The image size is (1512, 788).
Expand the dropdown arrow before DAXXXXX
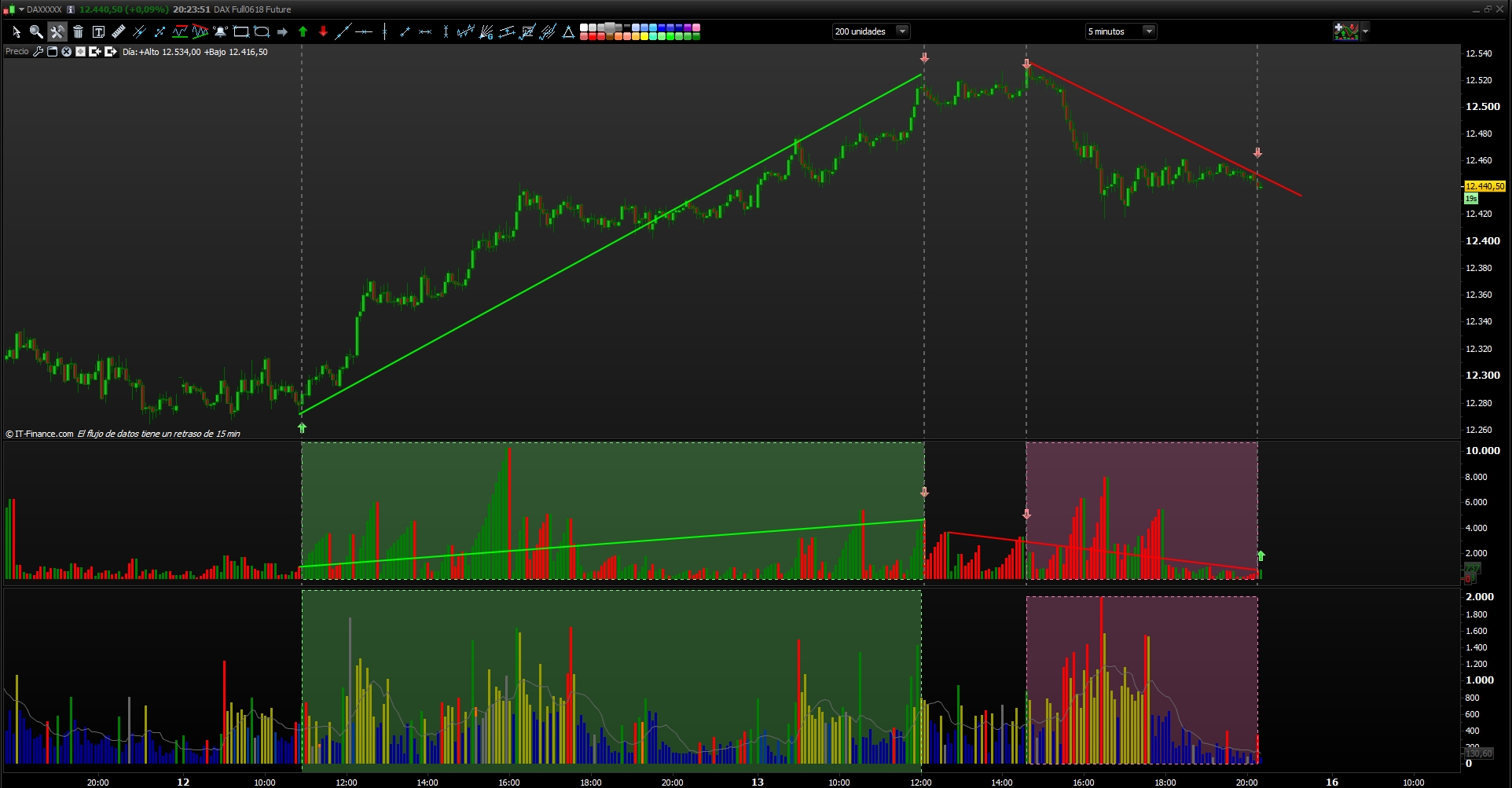point(21,9)
